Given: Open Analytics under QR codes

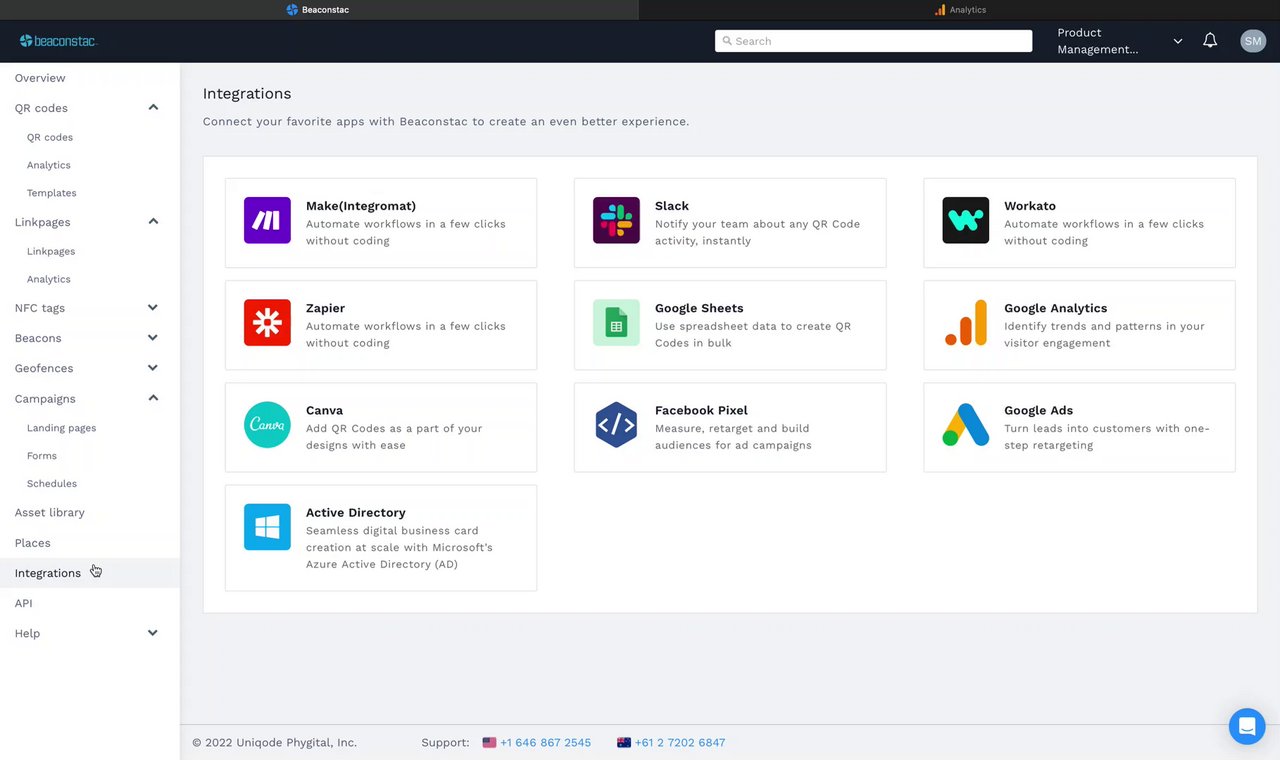Looking at the screenshot, I should click(x=49, y=165).
